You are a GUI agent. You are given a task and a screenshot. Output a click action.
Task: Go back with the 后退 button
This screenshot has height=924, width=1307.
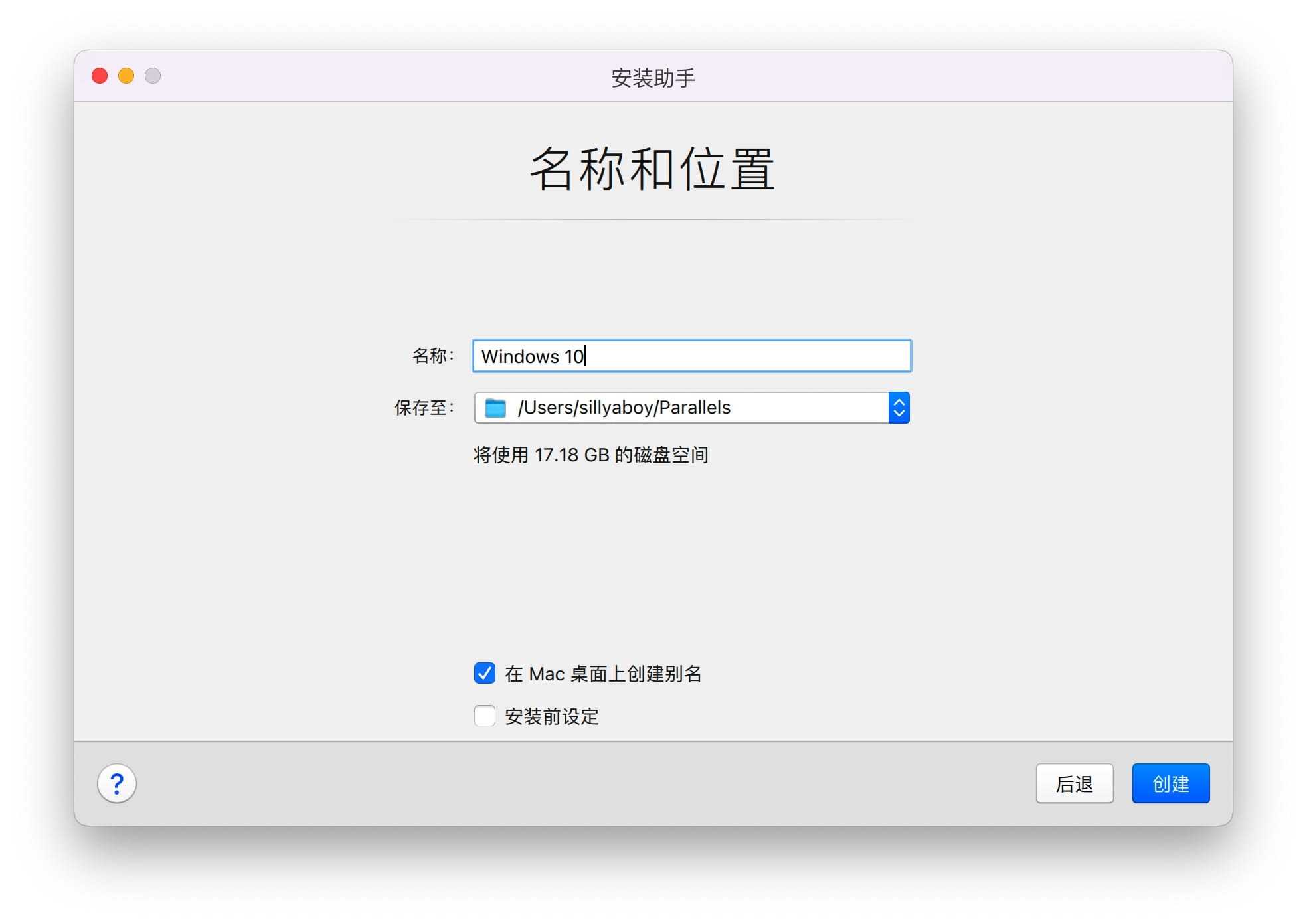tap(1074, 784)
